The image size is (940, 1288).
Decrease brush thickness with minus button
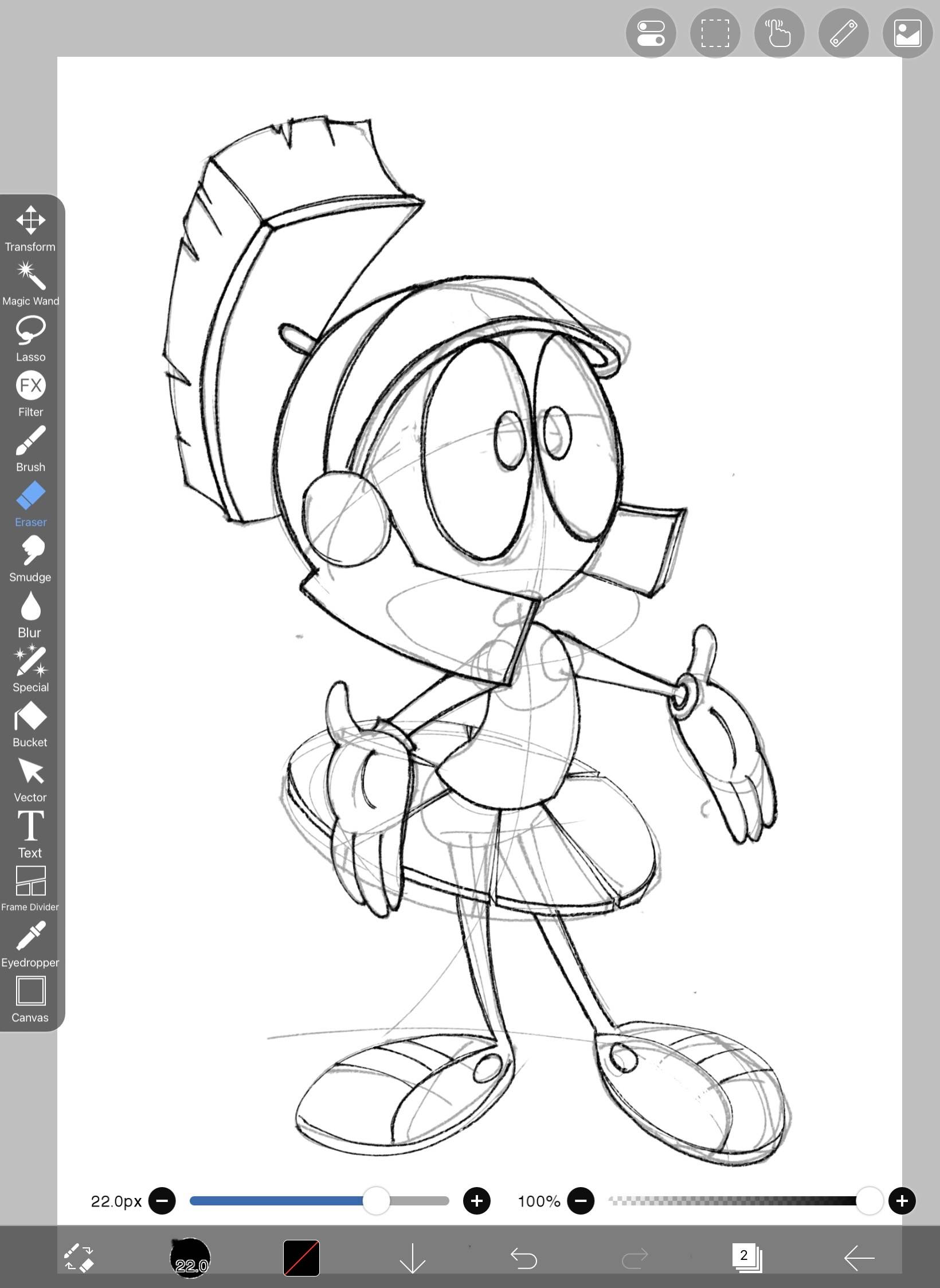[162, 1200]
